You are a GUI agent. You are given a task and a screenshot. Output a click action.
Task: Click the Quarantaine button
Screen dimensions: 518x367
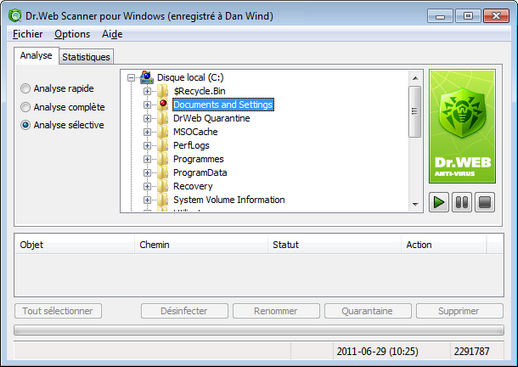[368, 311]
